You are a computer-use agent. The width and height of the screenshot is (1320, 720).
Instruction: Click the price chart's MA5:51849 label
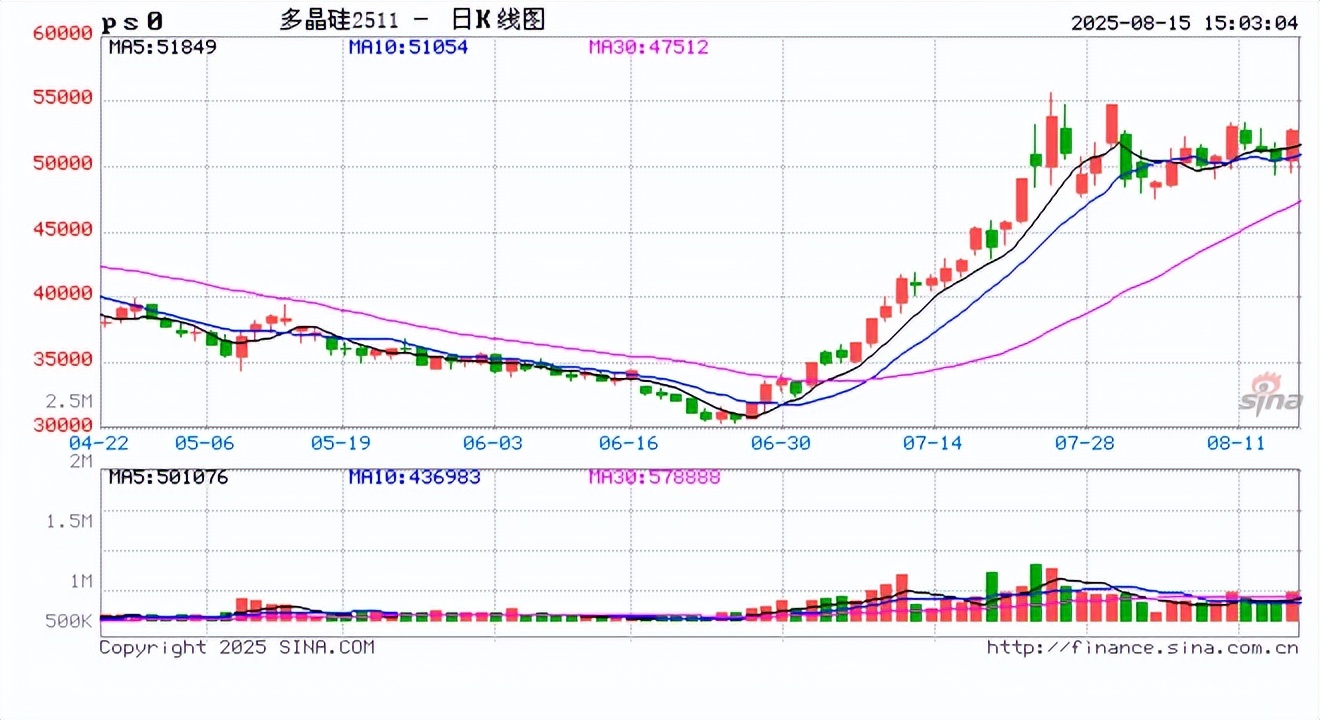pos(162,46)
